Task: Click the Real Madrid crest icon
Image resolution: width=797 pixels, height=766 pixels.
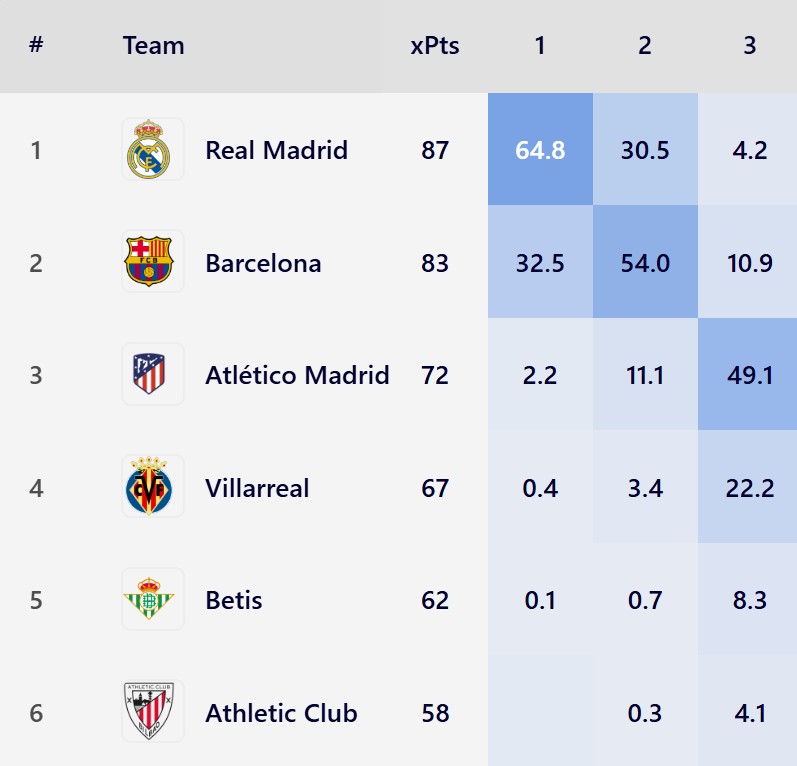Action: 152,150
